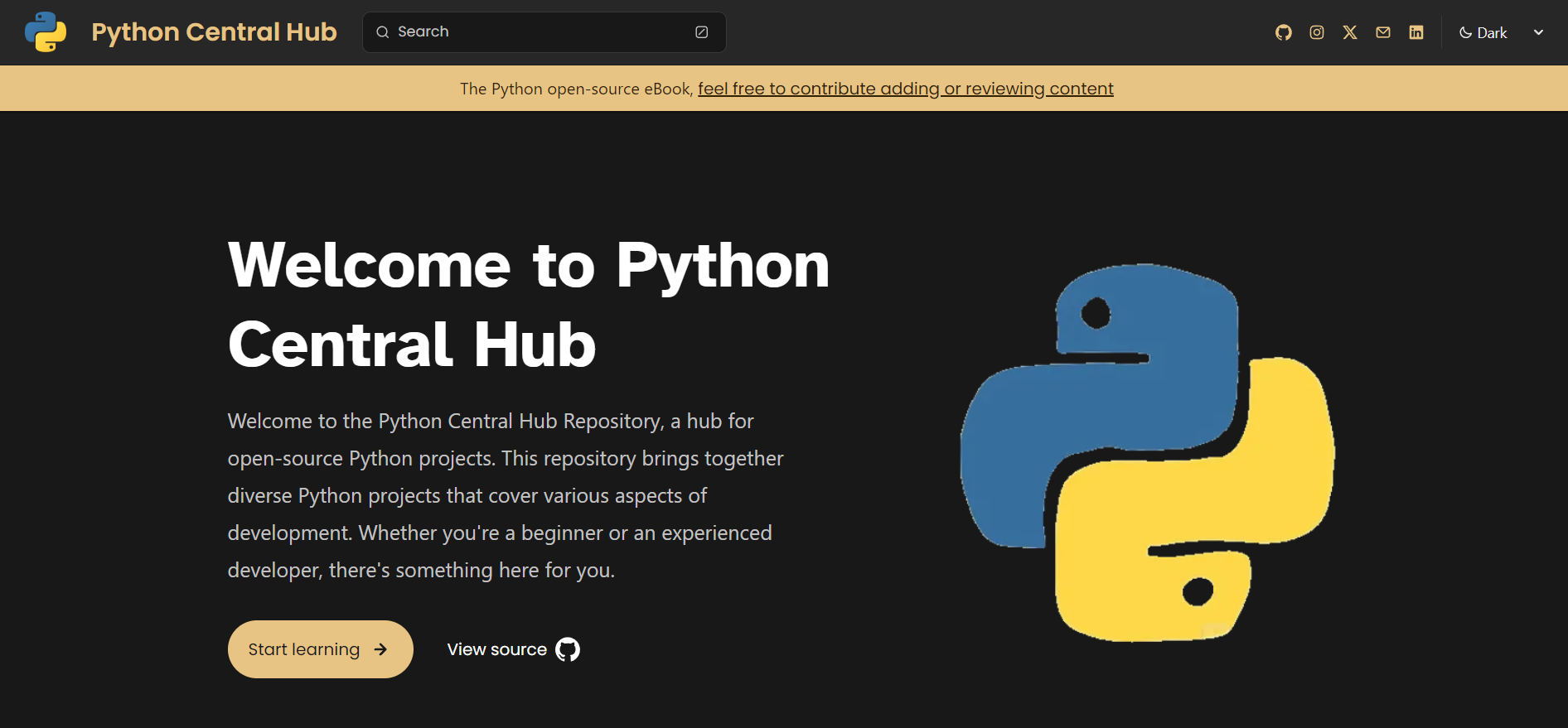Click the Python logo in the navbar
Viewport: 1568px width, 728px height.
pyautogui.click(x=46, y=32)
